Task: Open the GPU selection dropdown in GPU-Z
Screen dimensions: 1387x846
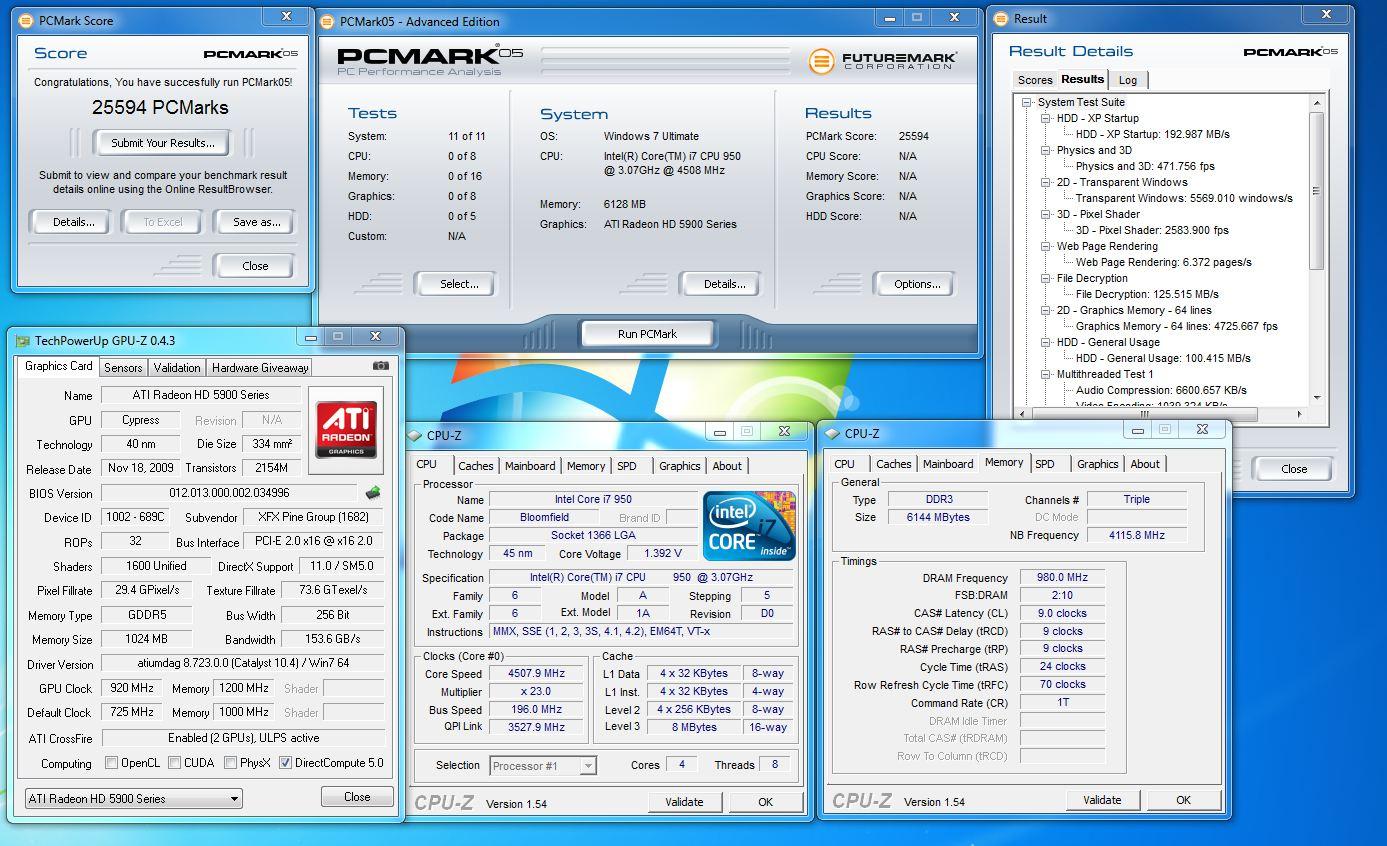Action: coord(134,799)
